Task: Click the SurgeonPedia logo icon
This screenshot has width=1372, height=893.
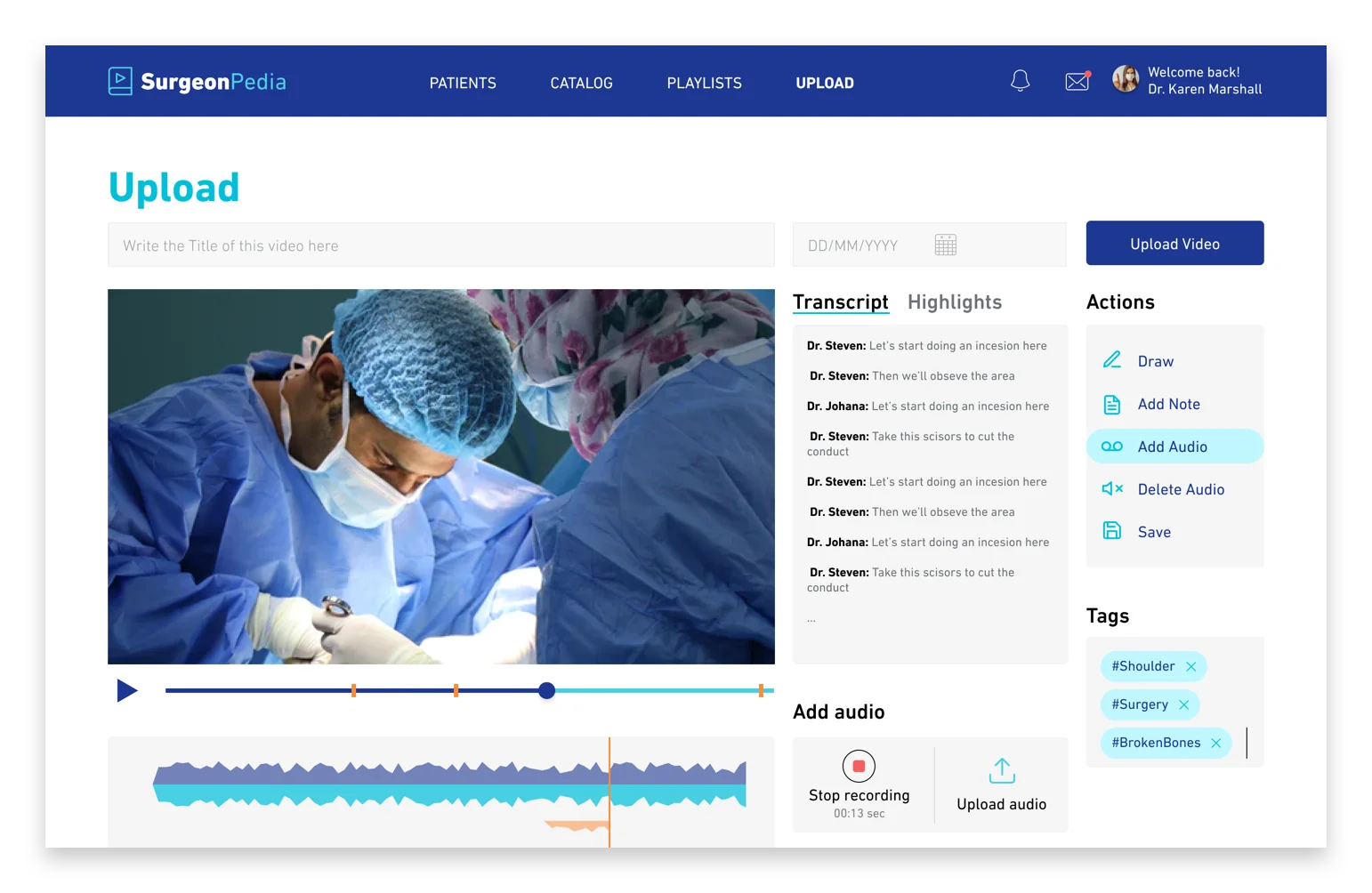Action: [x=120, y=81]
